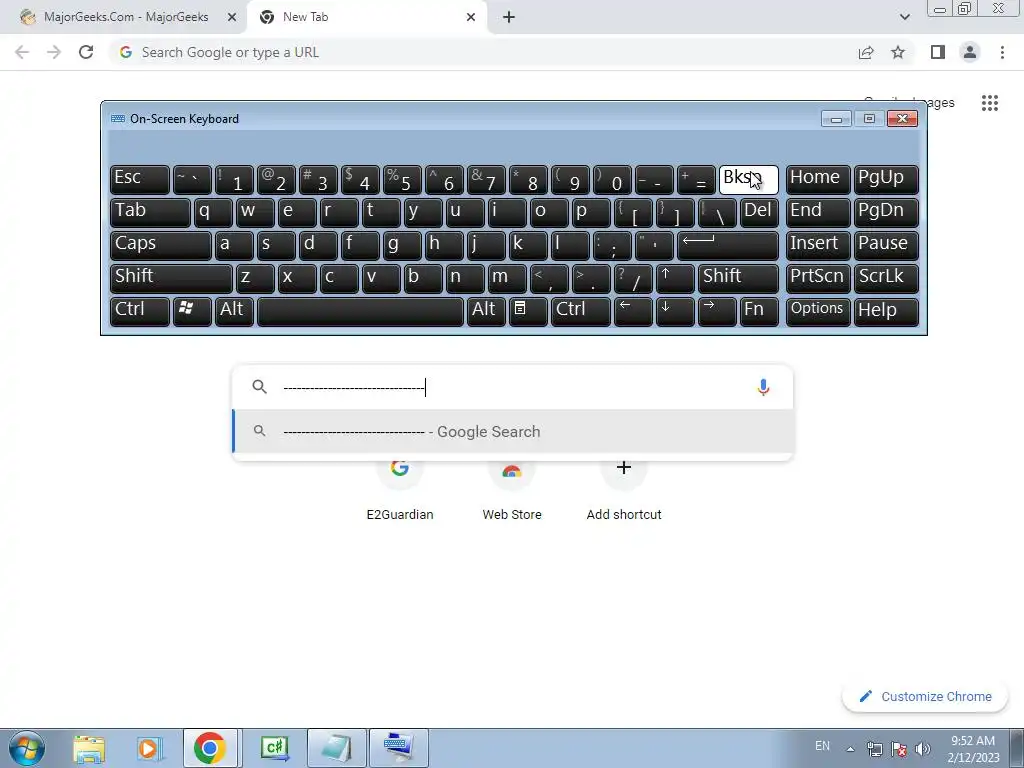Click the Windows logo key
This screenshot has height=768, width=1024.
192,311
